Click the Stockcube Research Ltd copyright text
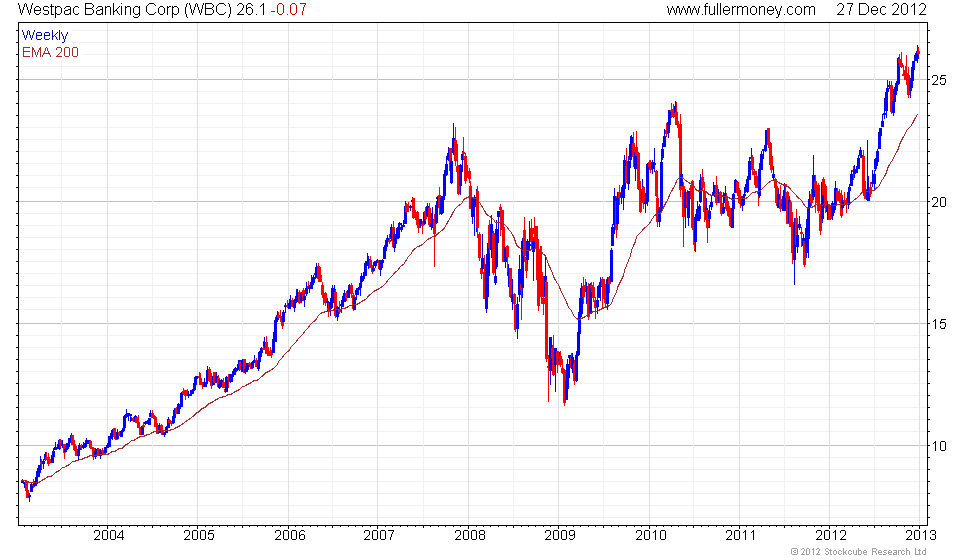This screenshot has width=980, height=560. [858, 551]
